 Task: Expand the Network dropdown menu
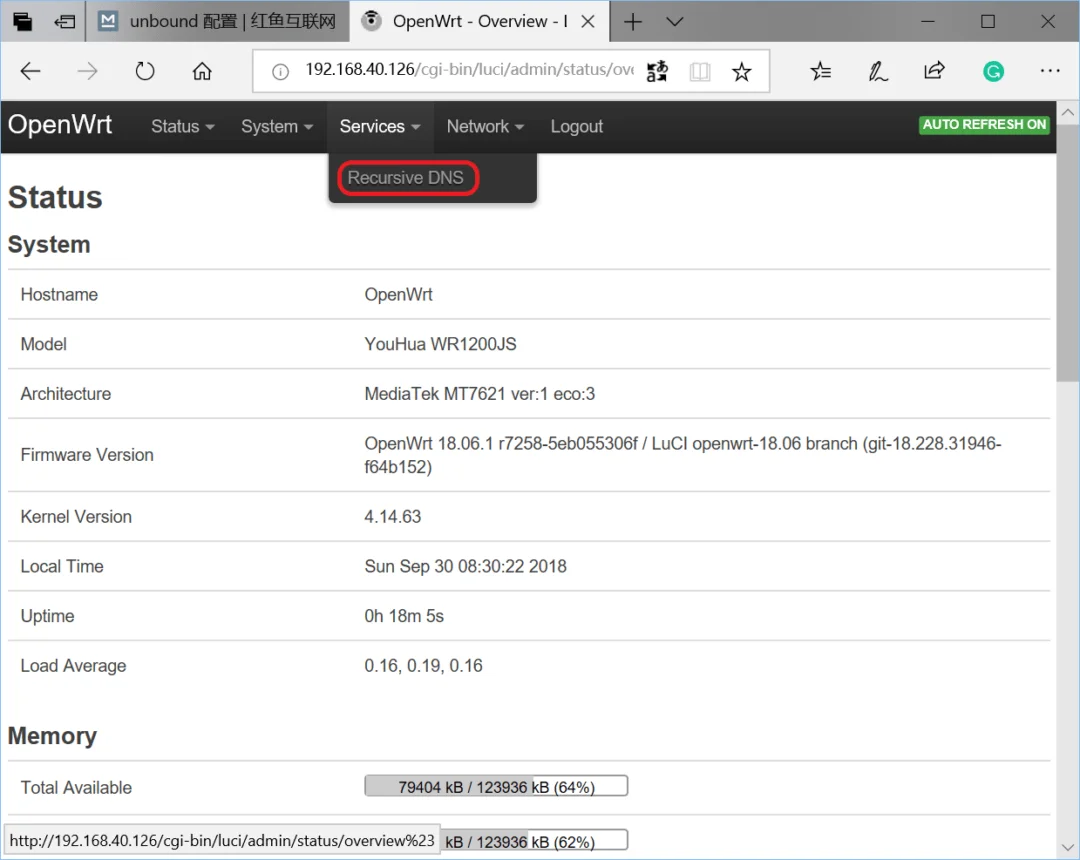point(485,127)
